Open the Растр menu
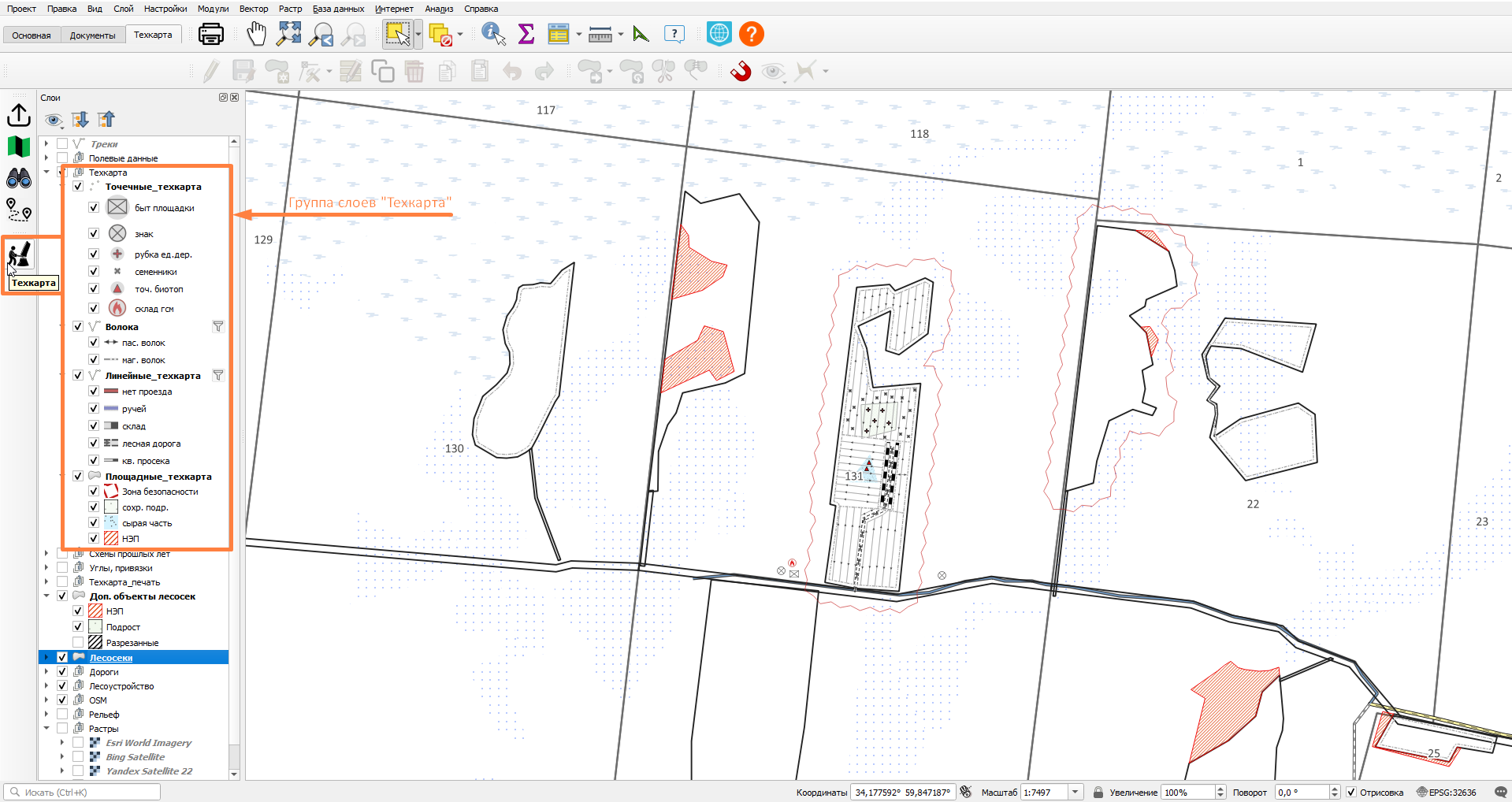Screen dimensions: 1512x802 pos(290,9)
